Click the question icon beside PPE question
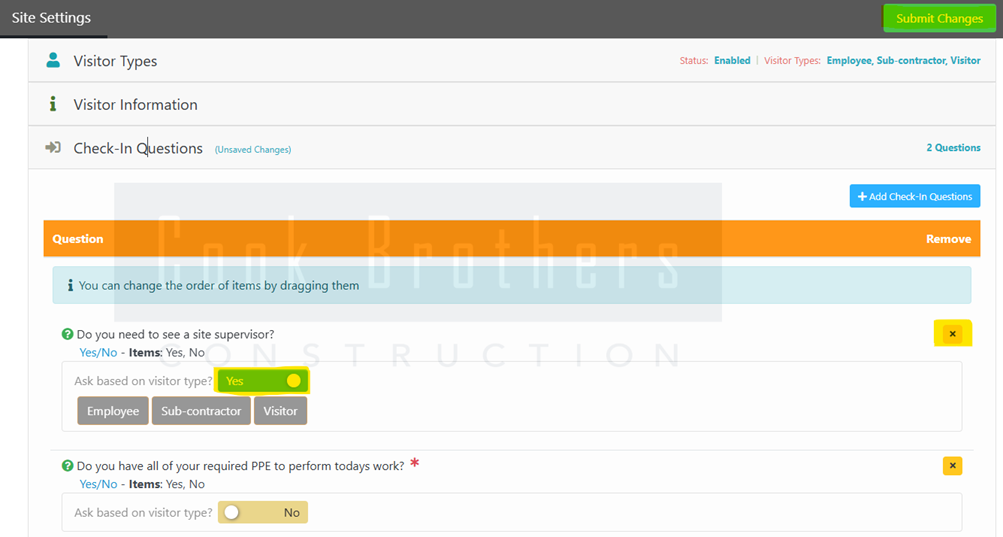Viewport: 1003px width, 537px height. (x=67, y=466)
